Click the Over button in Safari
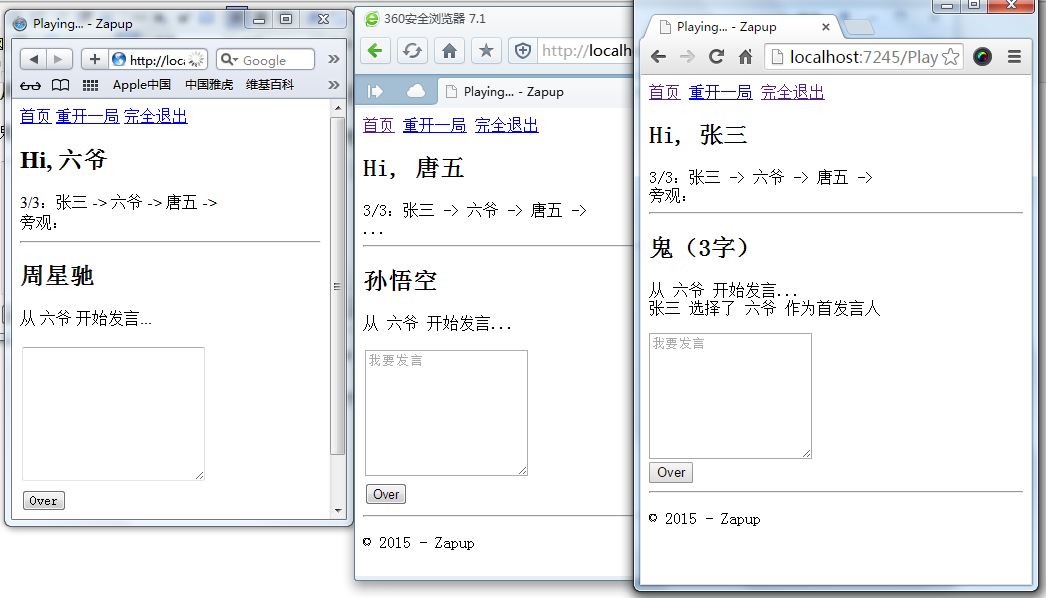 43,501
